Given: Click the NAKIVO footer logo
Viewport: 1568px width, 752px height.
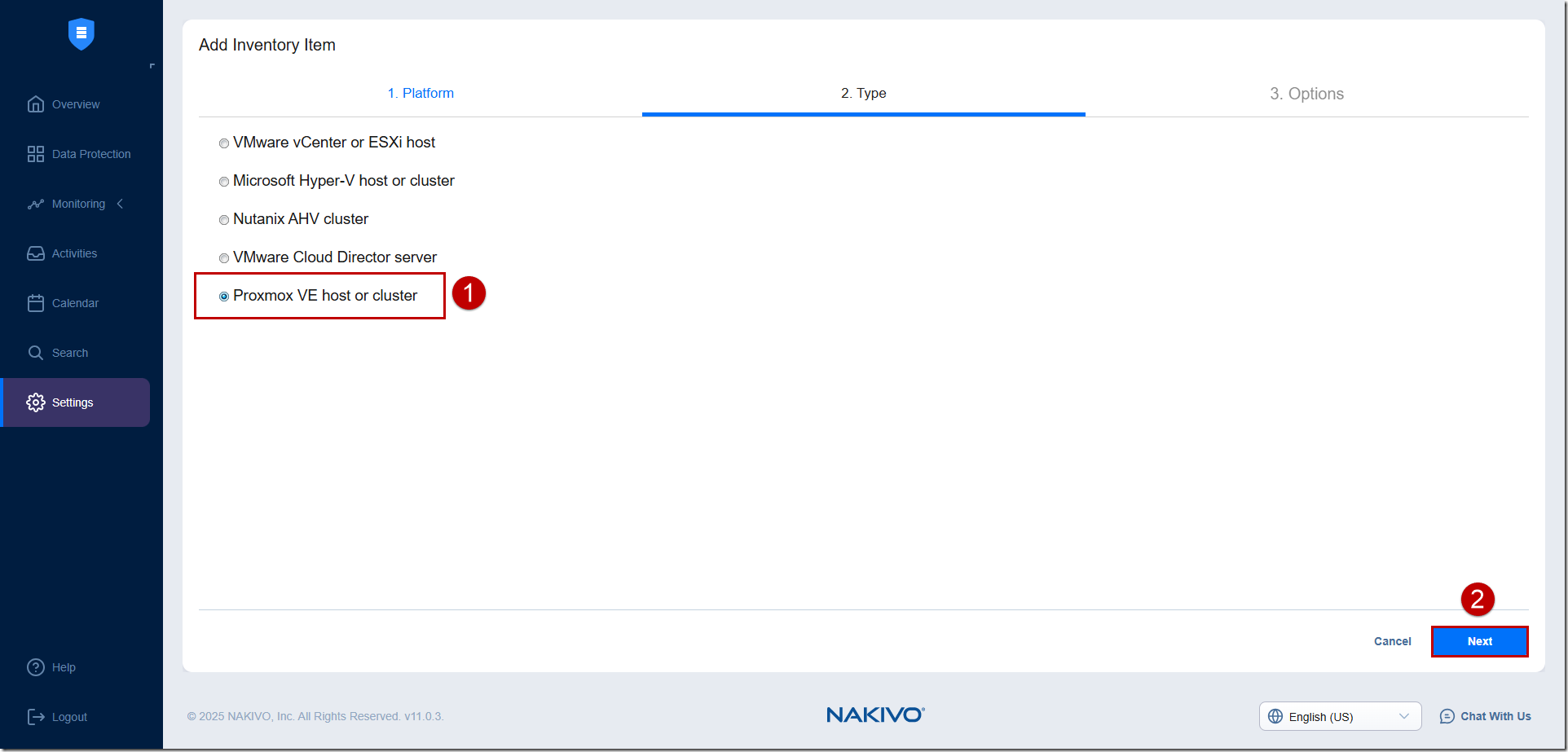Looking at the screenshot, I should click(875, 715).
